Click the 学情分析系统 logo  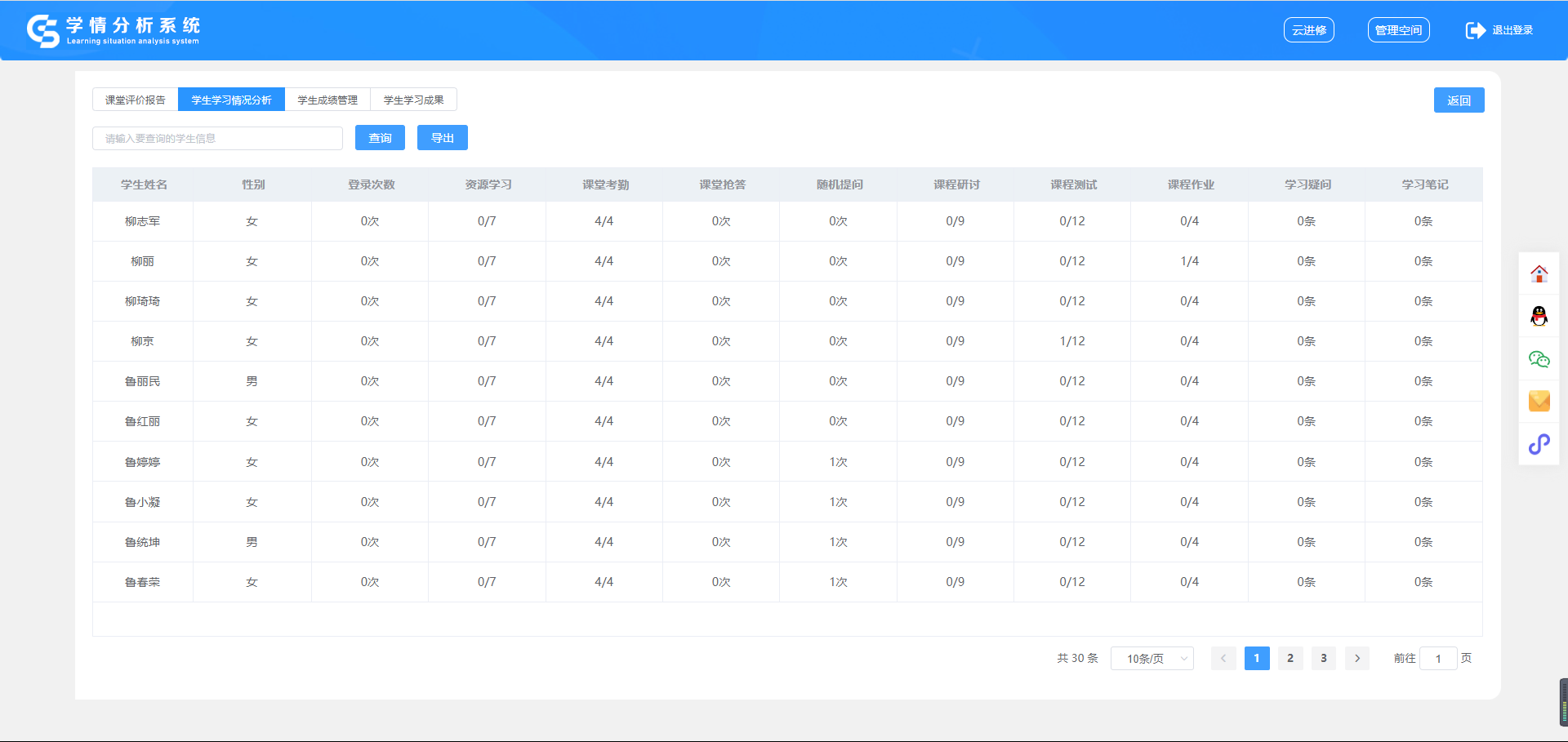click(114, 31)
